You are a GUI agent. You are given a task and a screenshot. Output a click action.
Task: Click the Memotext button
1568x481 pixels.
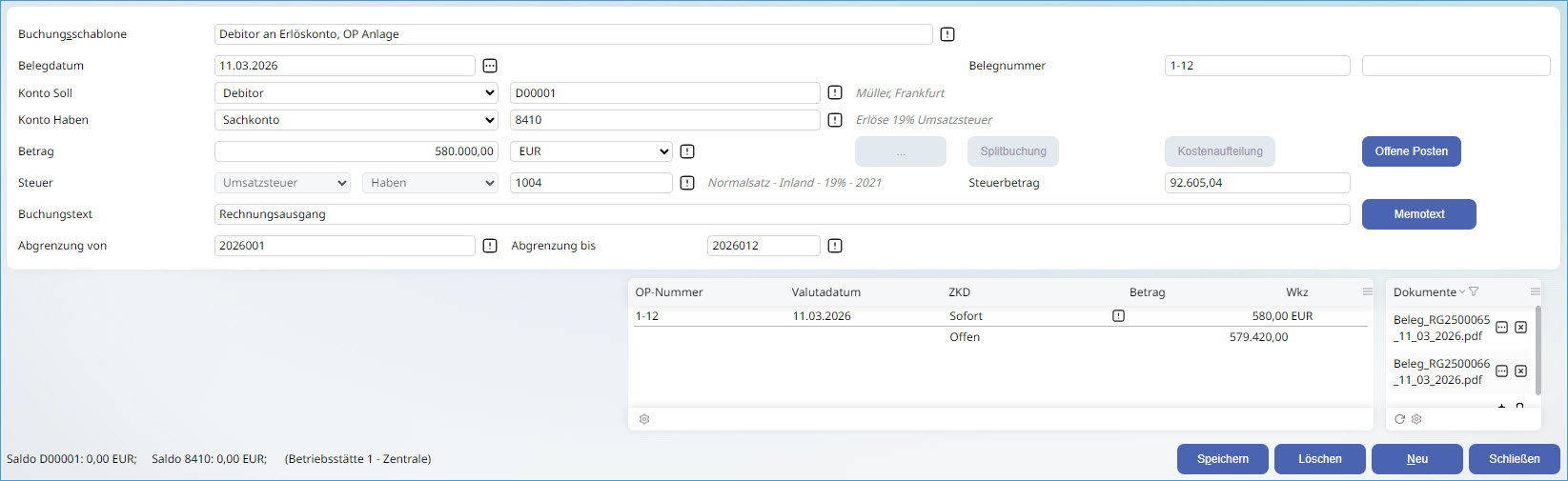click(x=1418, y=214)
